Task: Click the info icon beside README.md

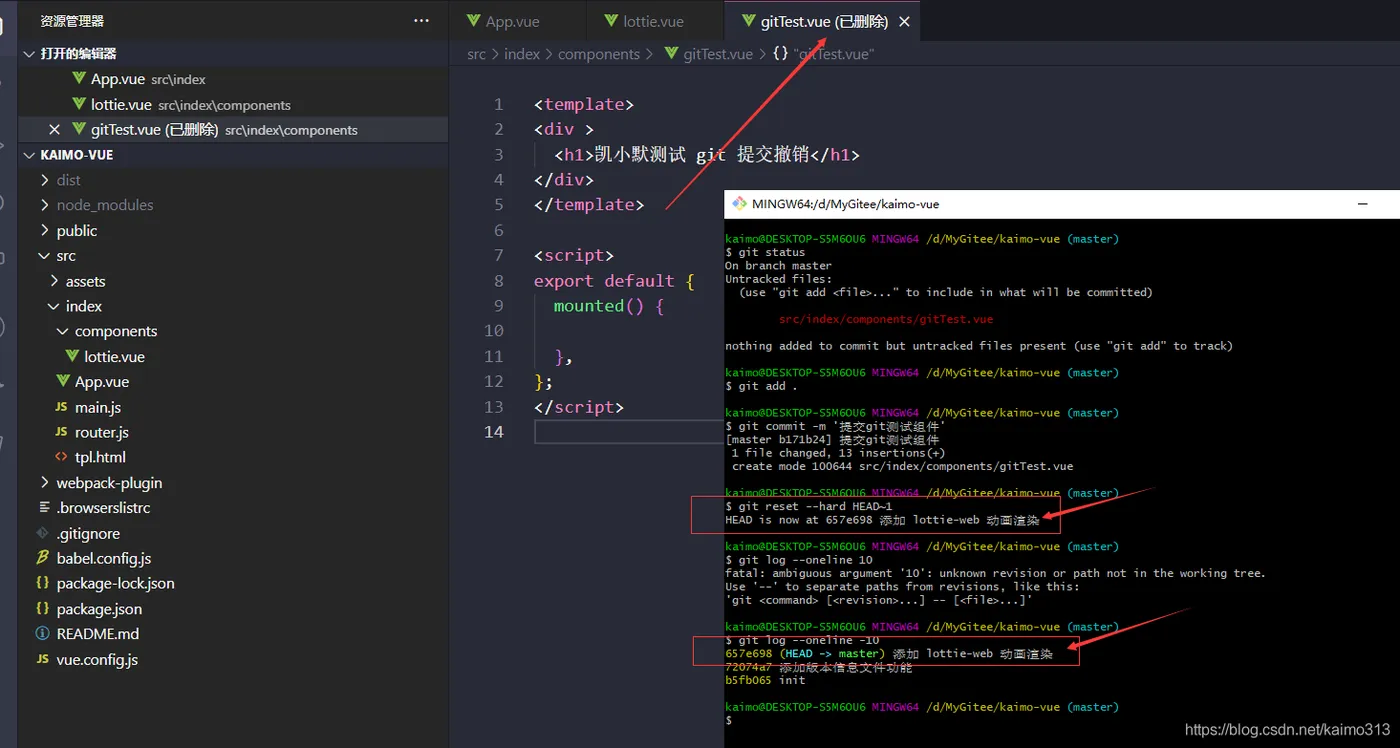Action: coord(43,634)
